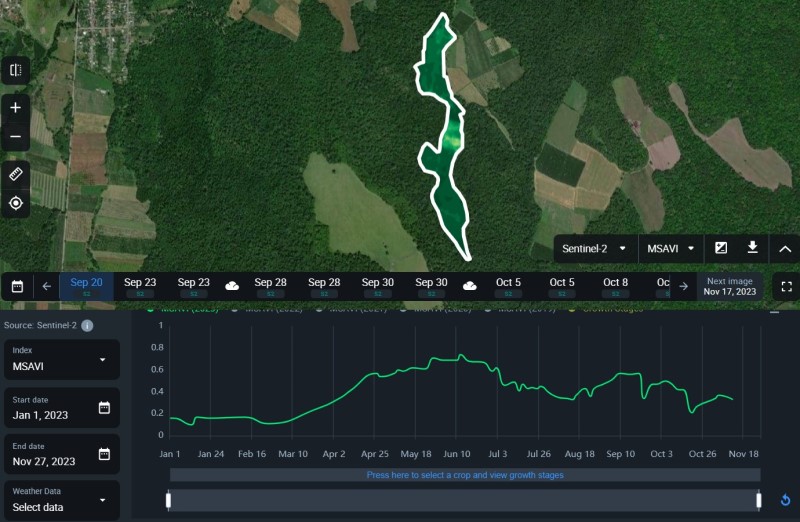
Task: Reset the chart range zoom
Action: 785,500
